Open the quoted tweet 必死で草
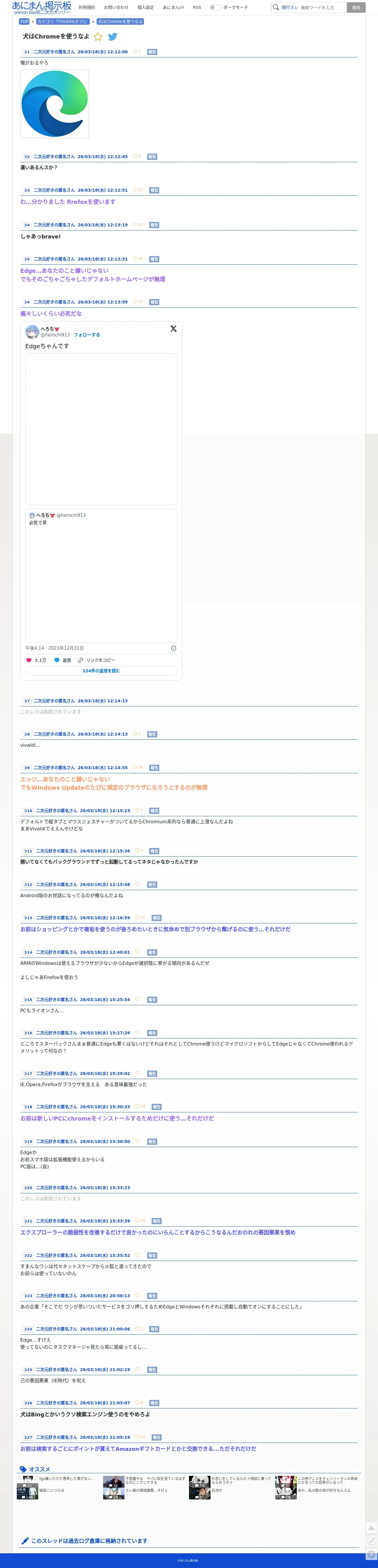This screenshot has height=1568, width=378. [x=101, y=575]
